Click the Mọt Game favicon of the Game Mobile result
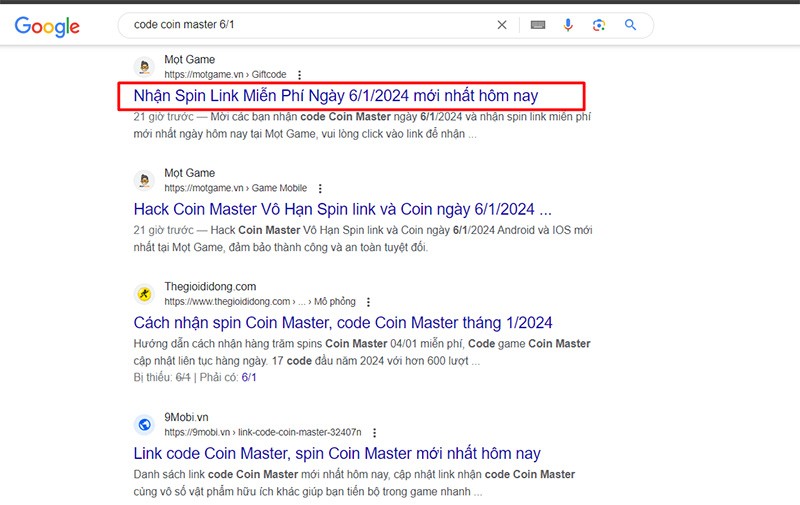Image resolution: width=800 pixels, height=505 pixels. click(x=145, y=181)
